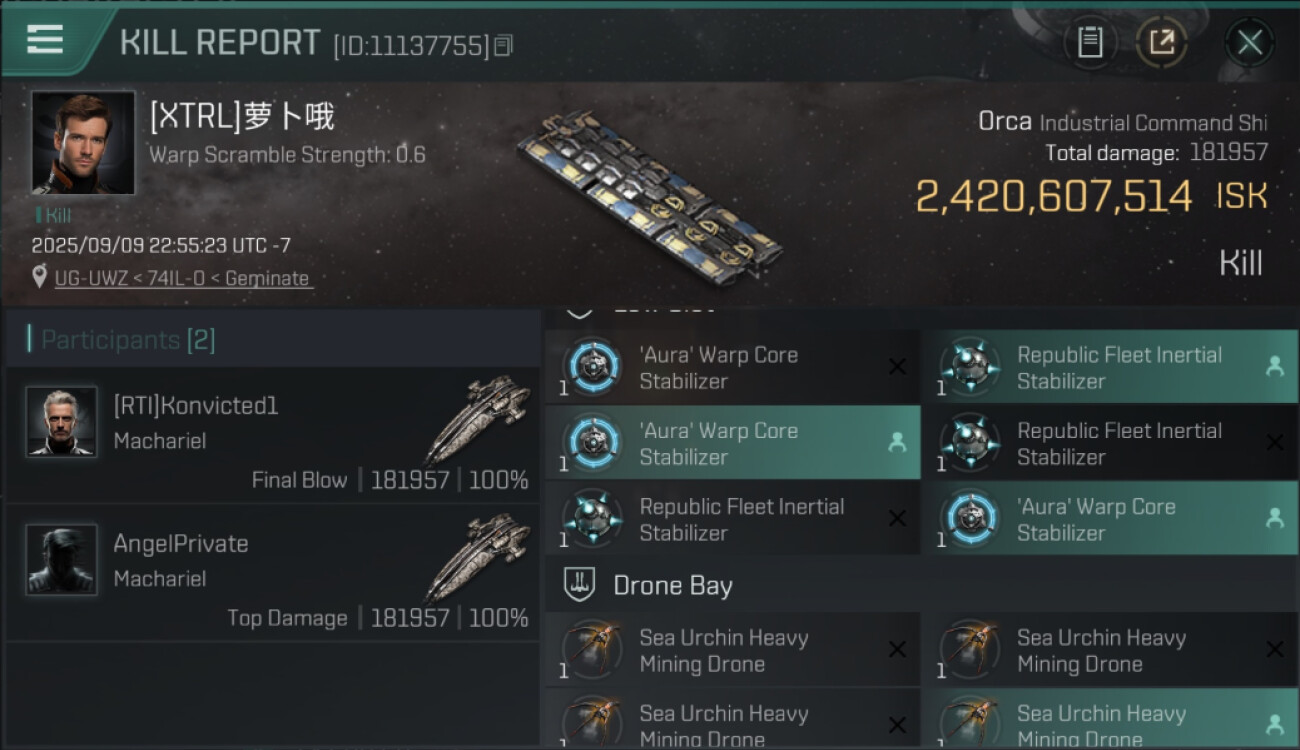Open the clipboard notes icon
The image size is (1300, 750).
1090,42
